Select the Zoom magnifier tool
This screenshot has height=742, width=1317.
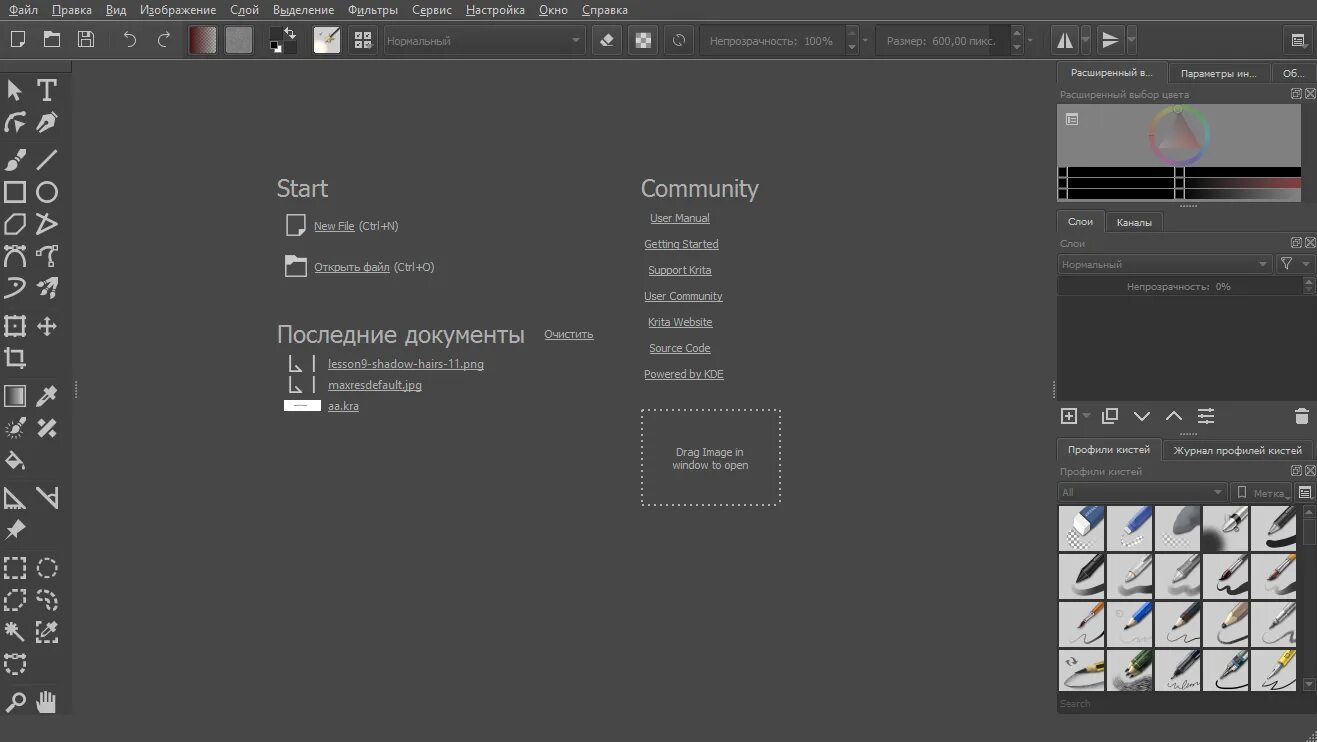pos(15,702)
